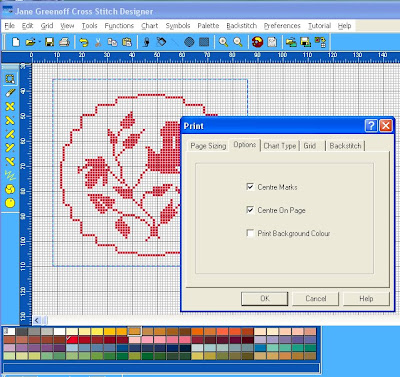Open the Palette menu
400x377 pixels.
(x=208, y=26)
